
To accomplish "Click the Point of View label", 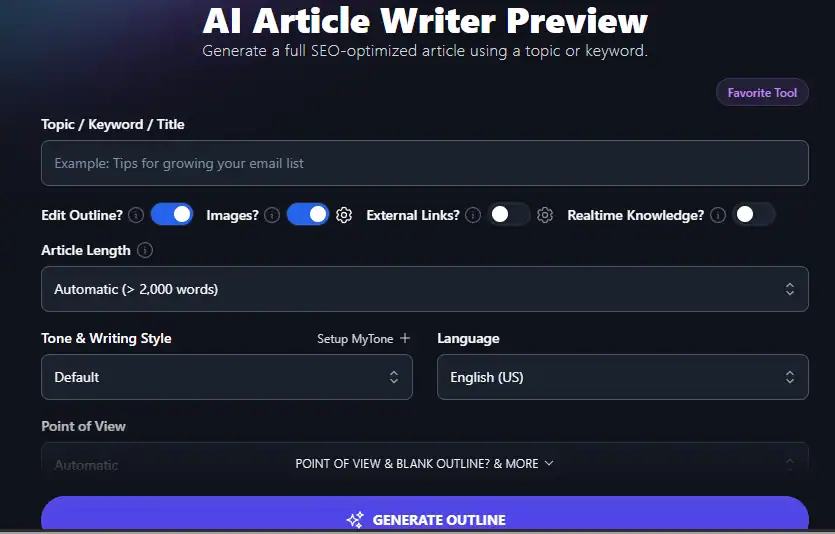I will point(84,426).
